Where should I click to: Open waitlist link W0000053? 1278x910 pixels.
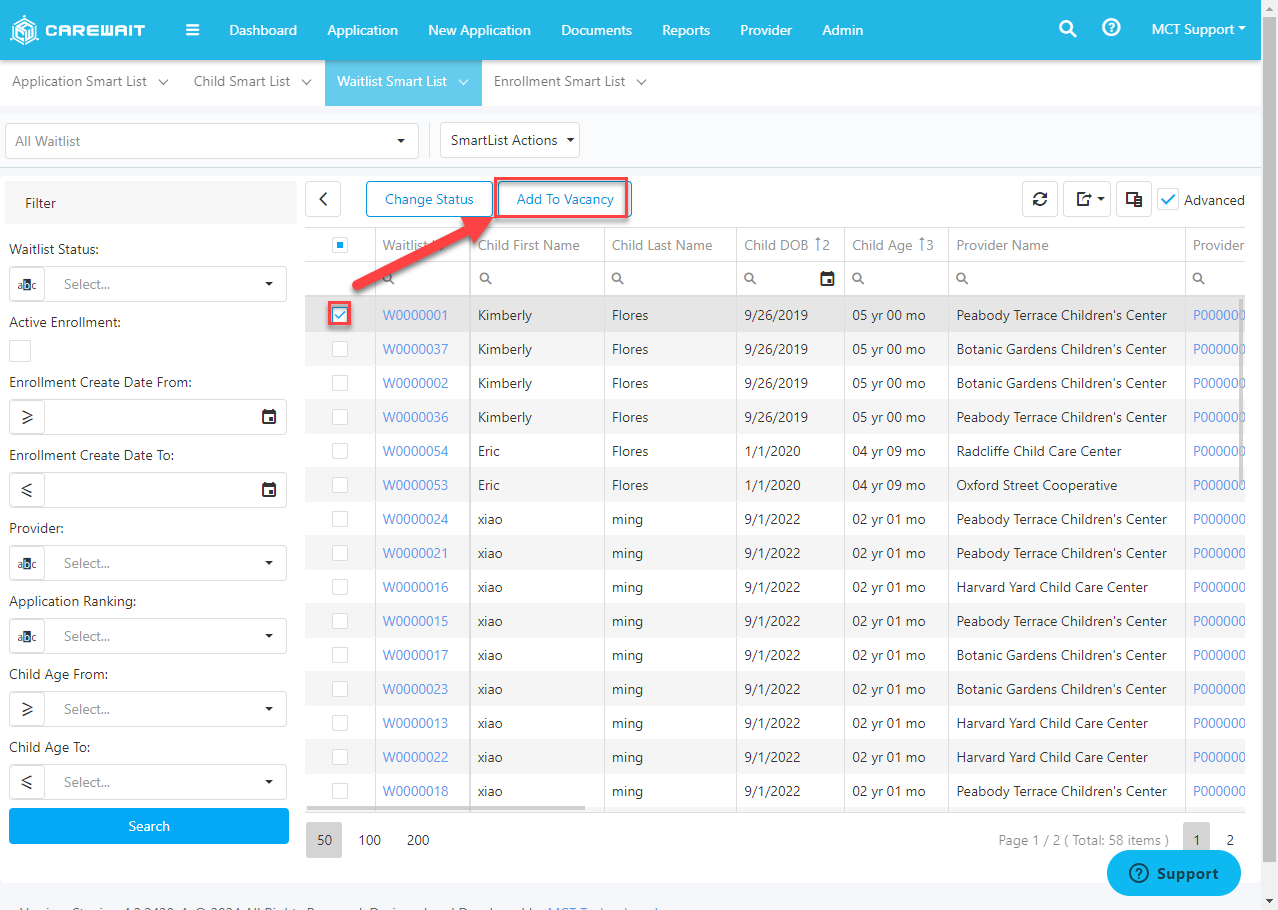point(415,485)
